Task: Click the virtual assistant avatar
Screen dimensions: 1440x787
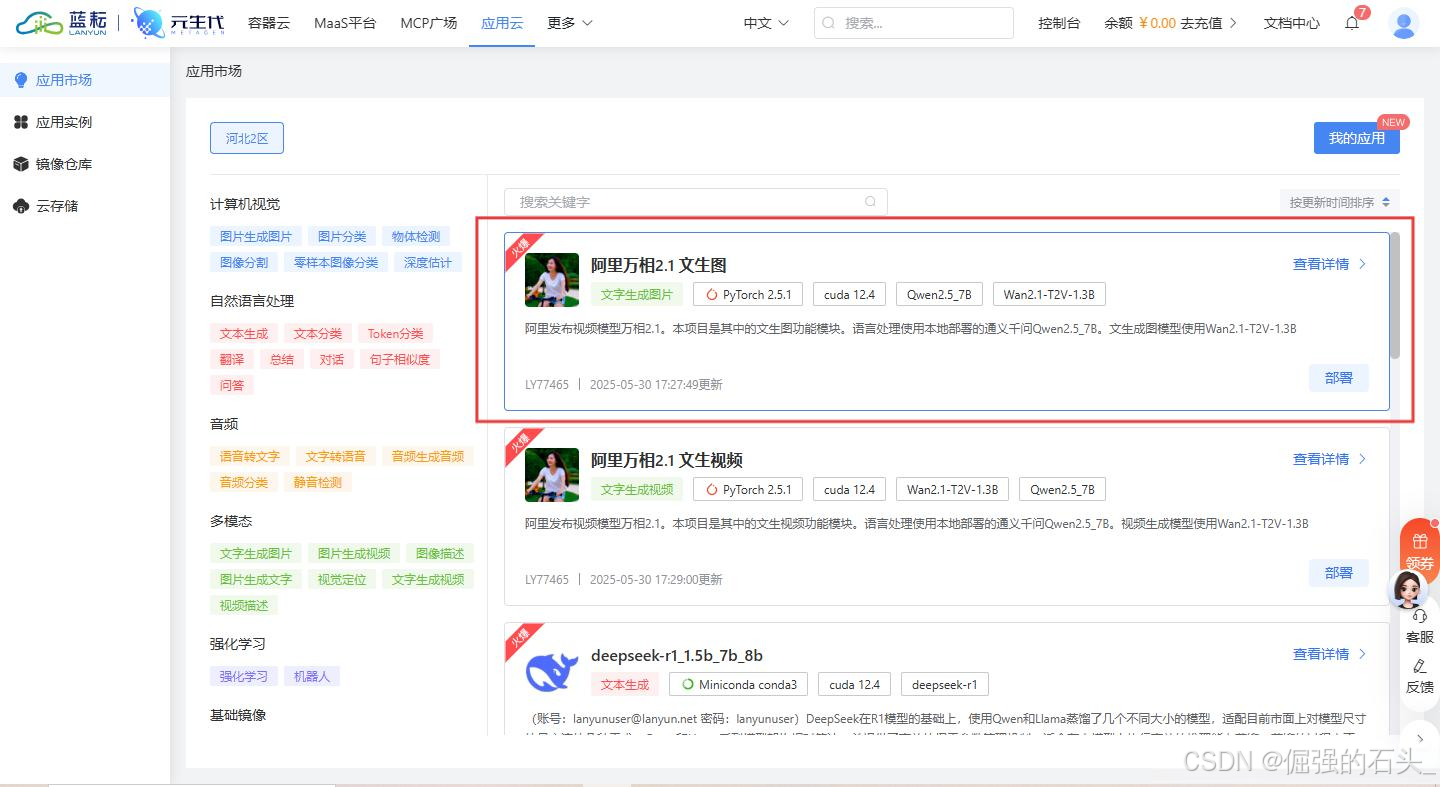Action: (x=1408, y=590)
